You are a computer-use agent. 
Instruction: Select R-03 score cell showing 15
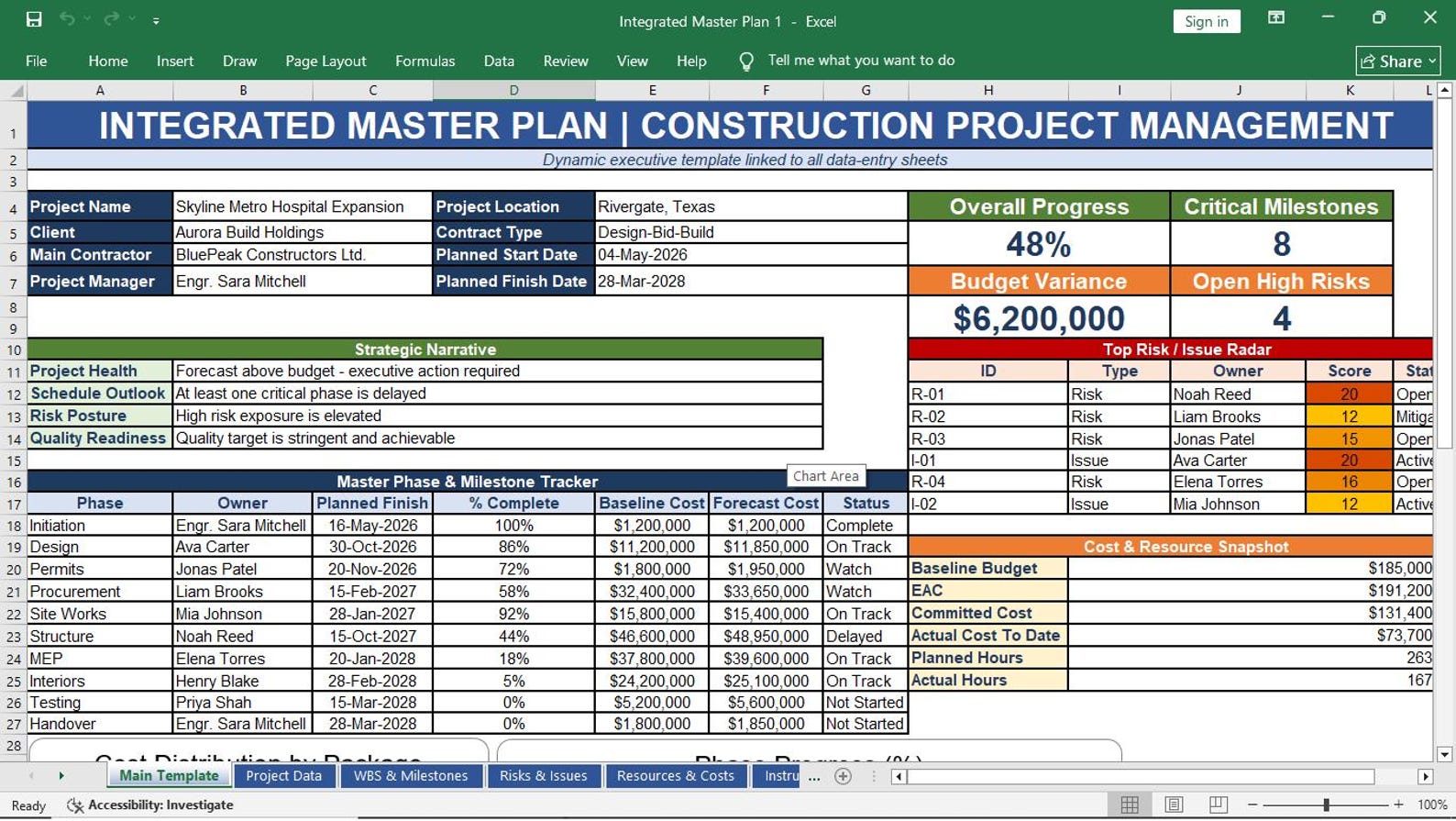click(1349, 438)
